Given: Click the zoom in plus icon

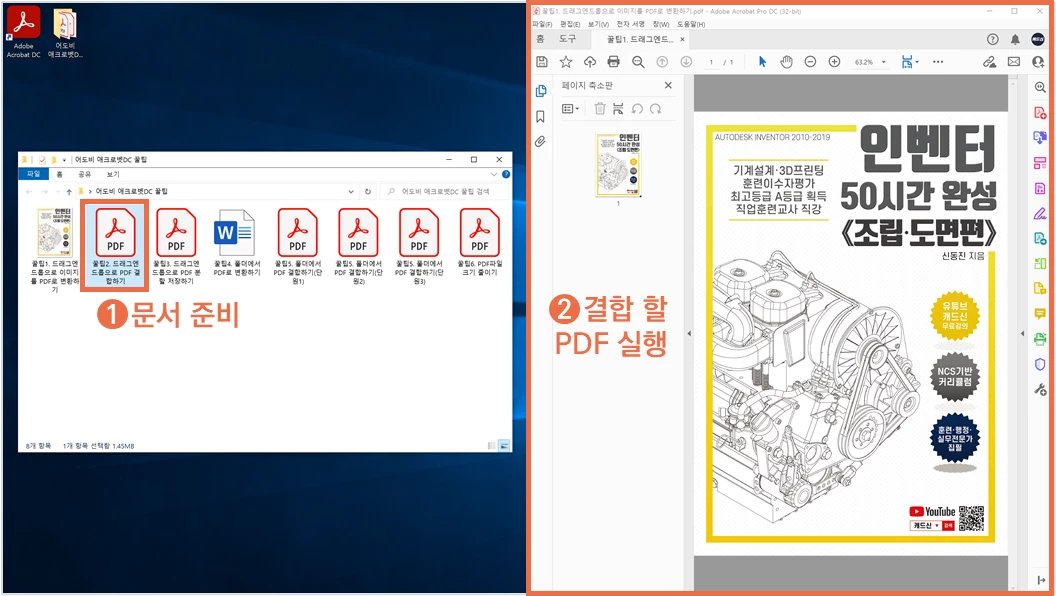Looking at the screenshot, I should pos(834,62).
